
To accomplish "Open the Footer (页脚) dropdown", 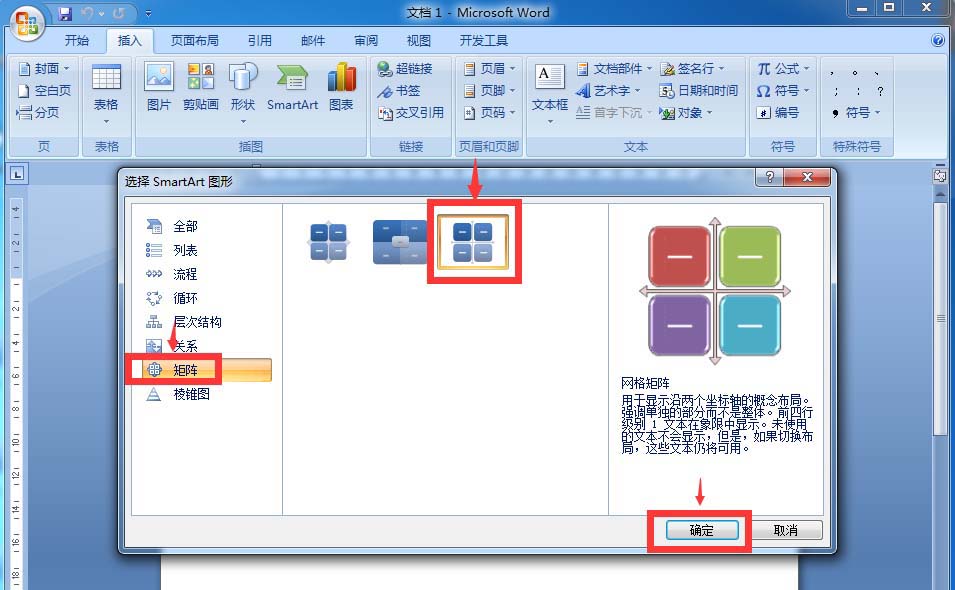I will click(x=489, y=91).
